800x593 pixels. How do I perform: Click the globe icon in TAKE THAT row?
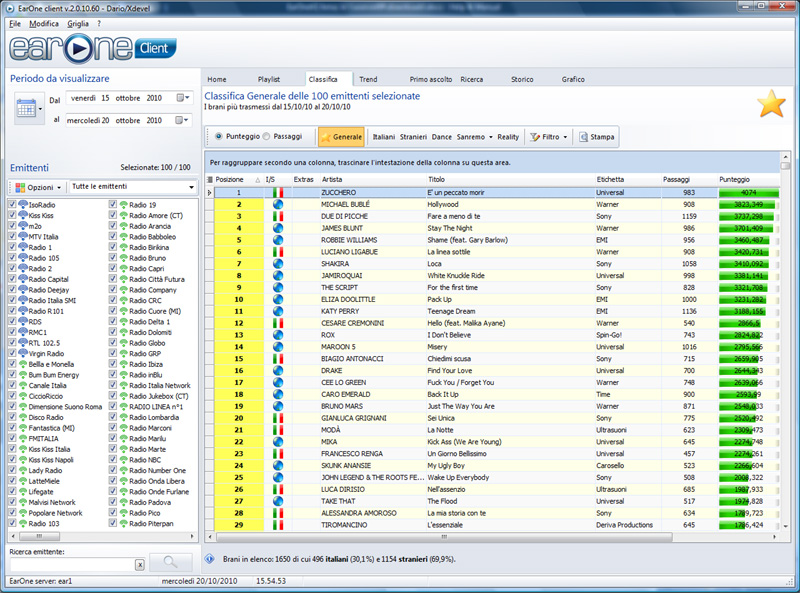[278, 501]
